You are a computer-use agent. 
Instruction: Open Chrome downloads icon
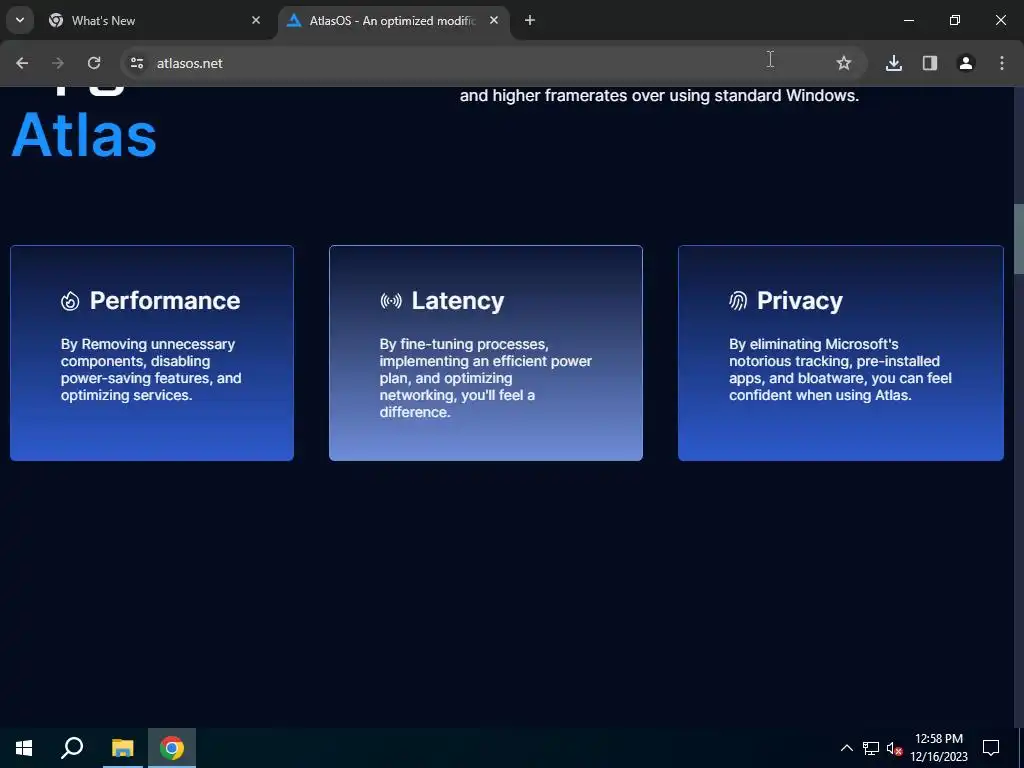pyautogui.click(x=894, y=63)
